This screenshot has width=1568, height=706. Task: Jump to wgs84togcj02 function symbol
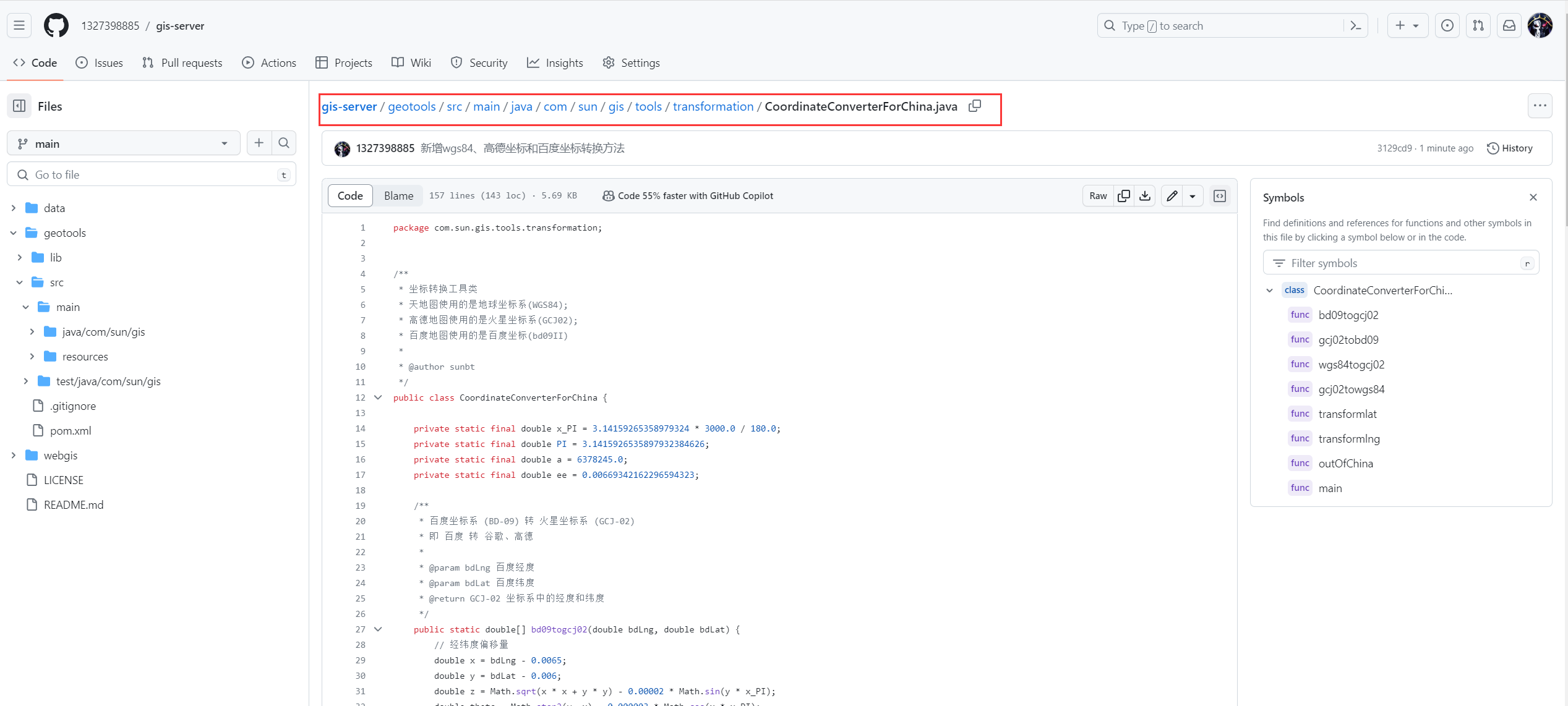coord(1351,365)
